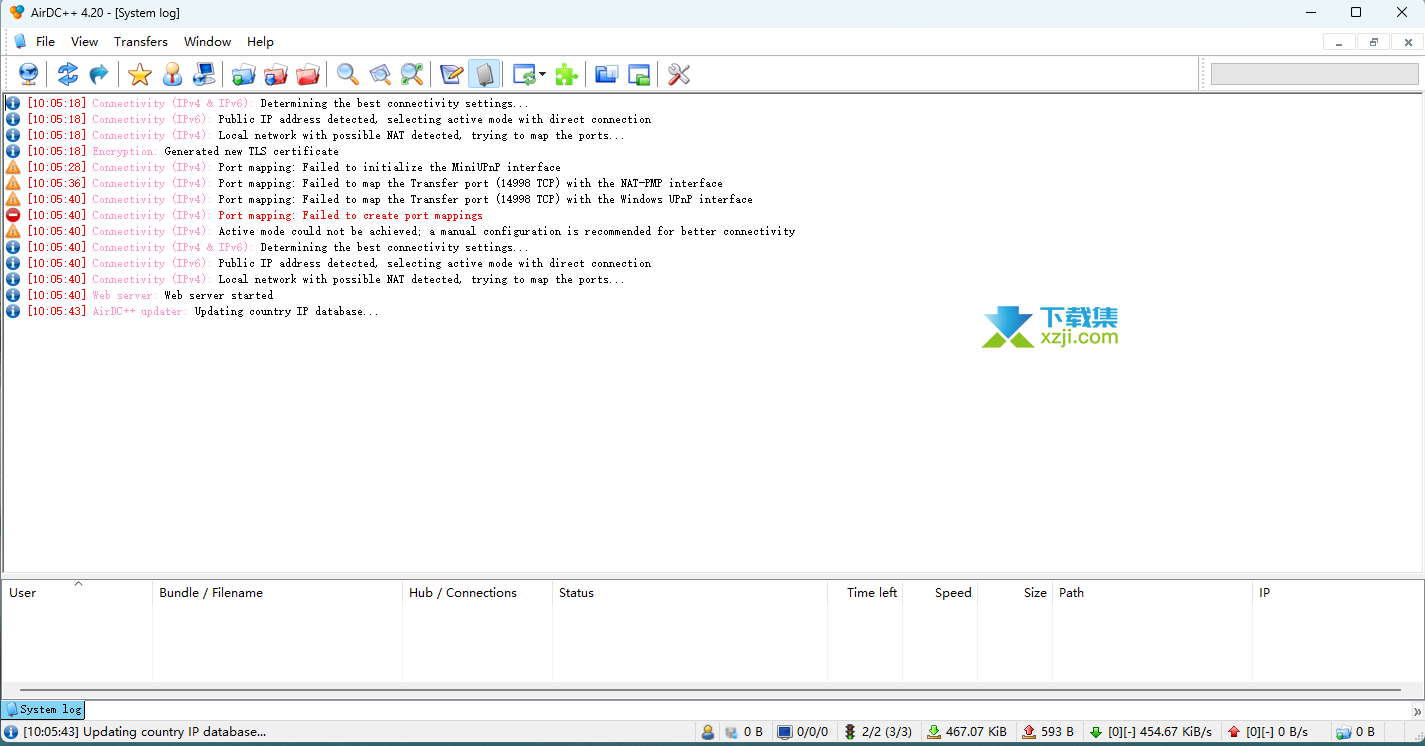The image size is (1425, 746).
Task: Open the Download Queue via blue folder icon
Action: pos(243,74)
